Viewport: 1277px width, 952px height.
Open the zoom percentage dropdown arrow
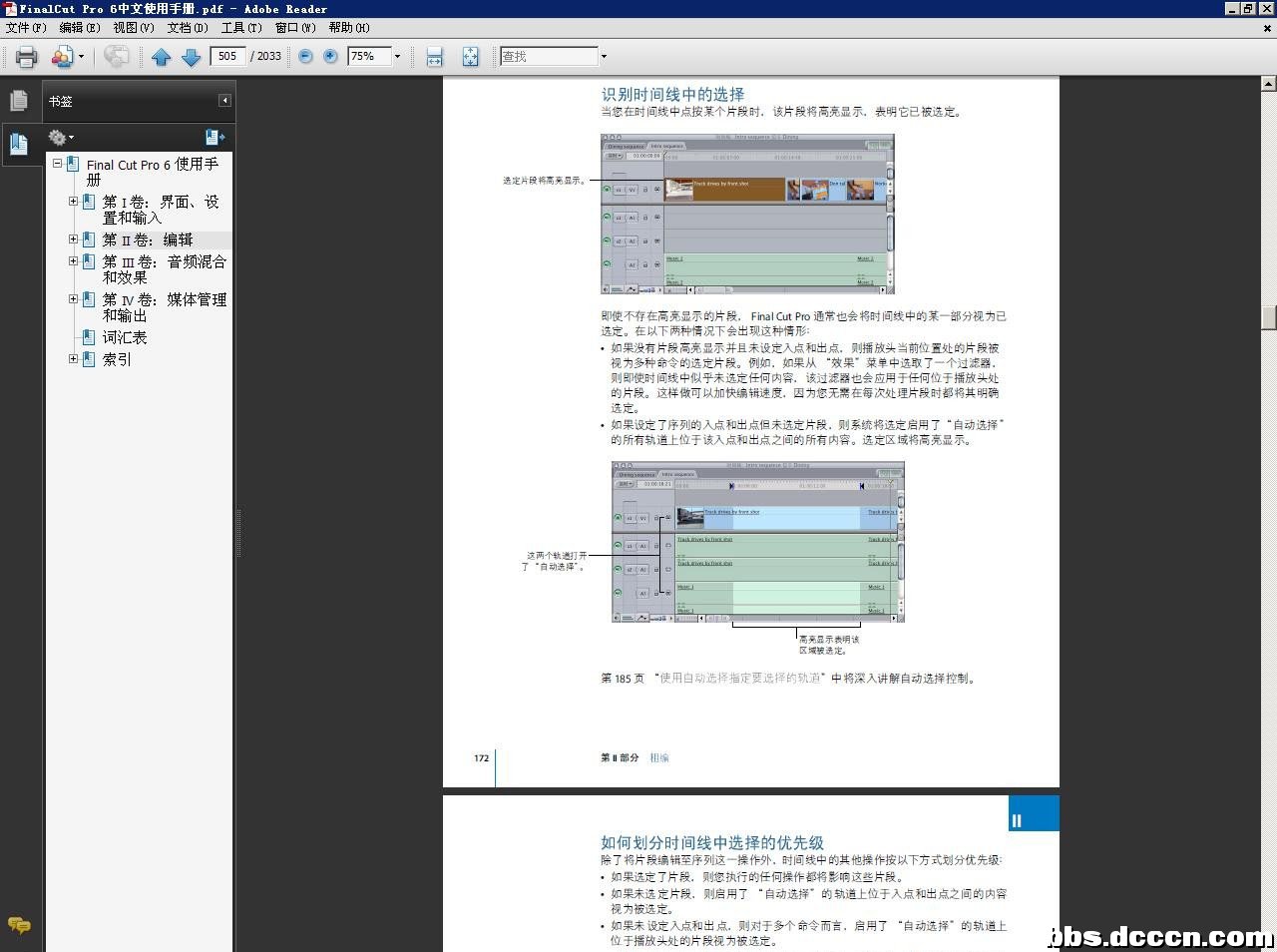click(x=397, y=57)
